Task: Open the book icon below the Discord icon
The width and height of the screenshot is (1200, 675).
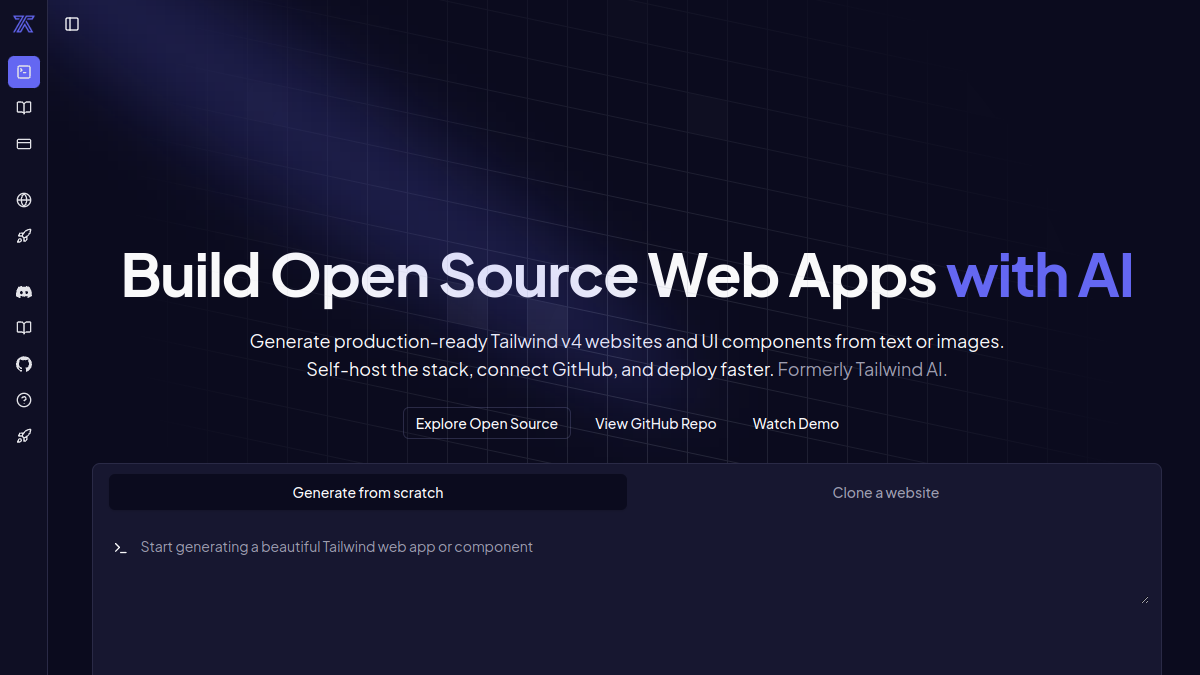Action: coord(24,328)
